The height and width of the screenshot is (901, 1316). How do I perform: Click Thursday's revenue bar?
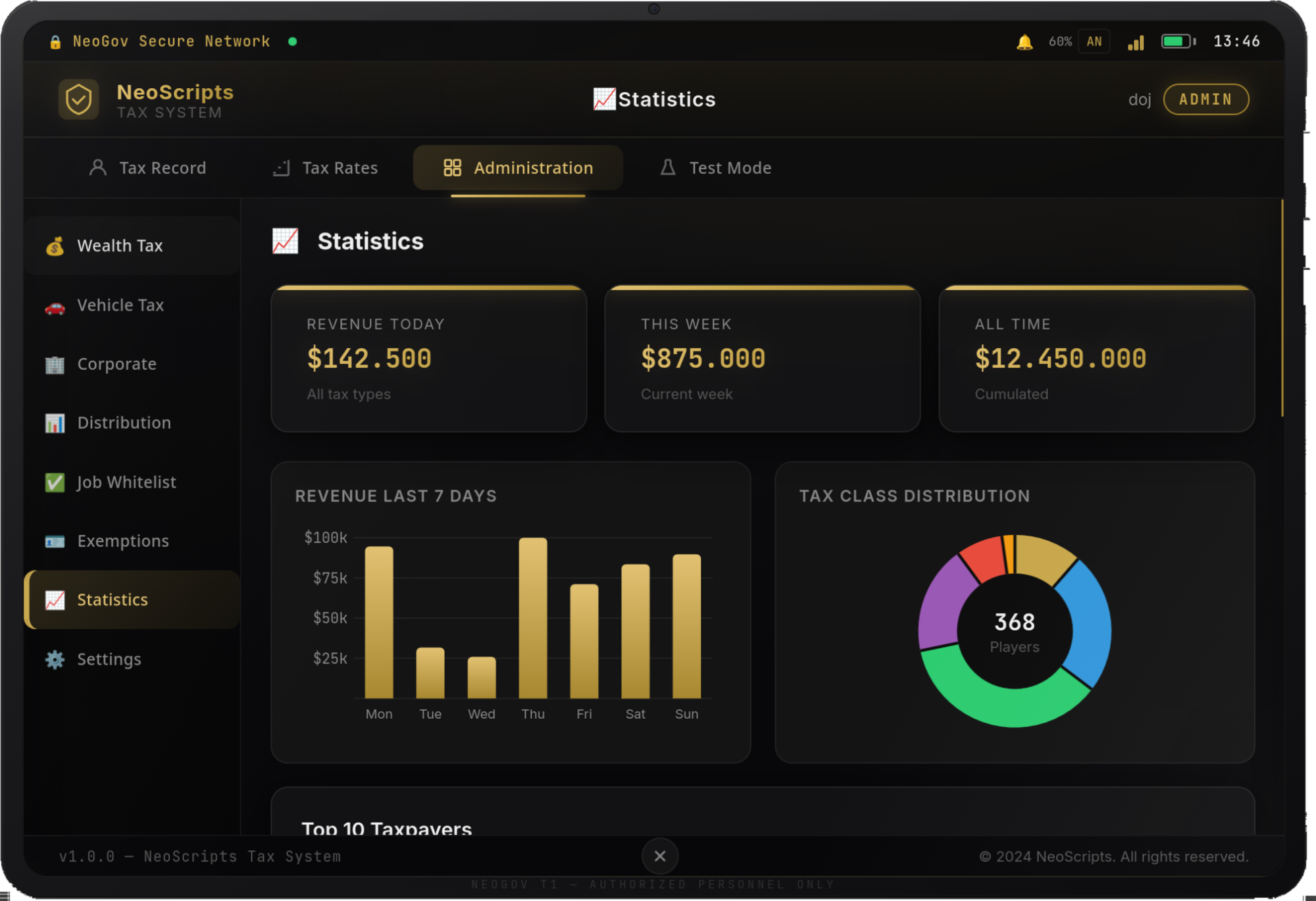[x=533, y=618]
